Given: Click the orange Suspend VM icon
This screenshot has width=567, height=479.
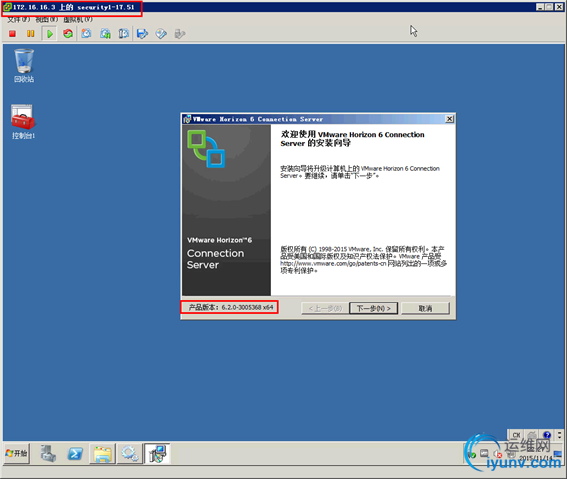Looking at the screenshot, I should [x=31, y=34].
